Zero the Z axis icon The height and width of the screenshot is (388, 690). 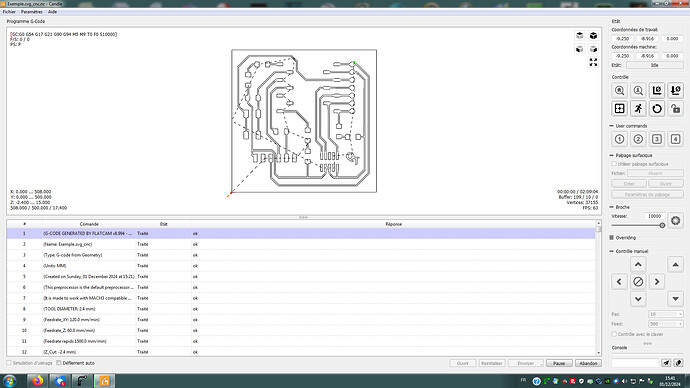675,91
